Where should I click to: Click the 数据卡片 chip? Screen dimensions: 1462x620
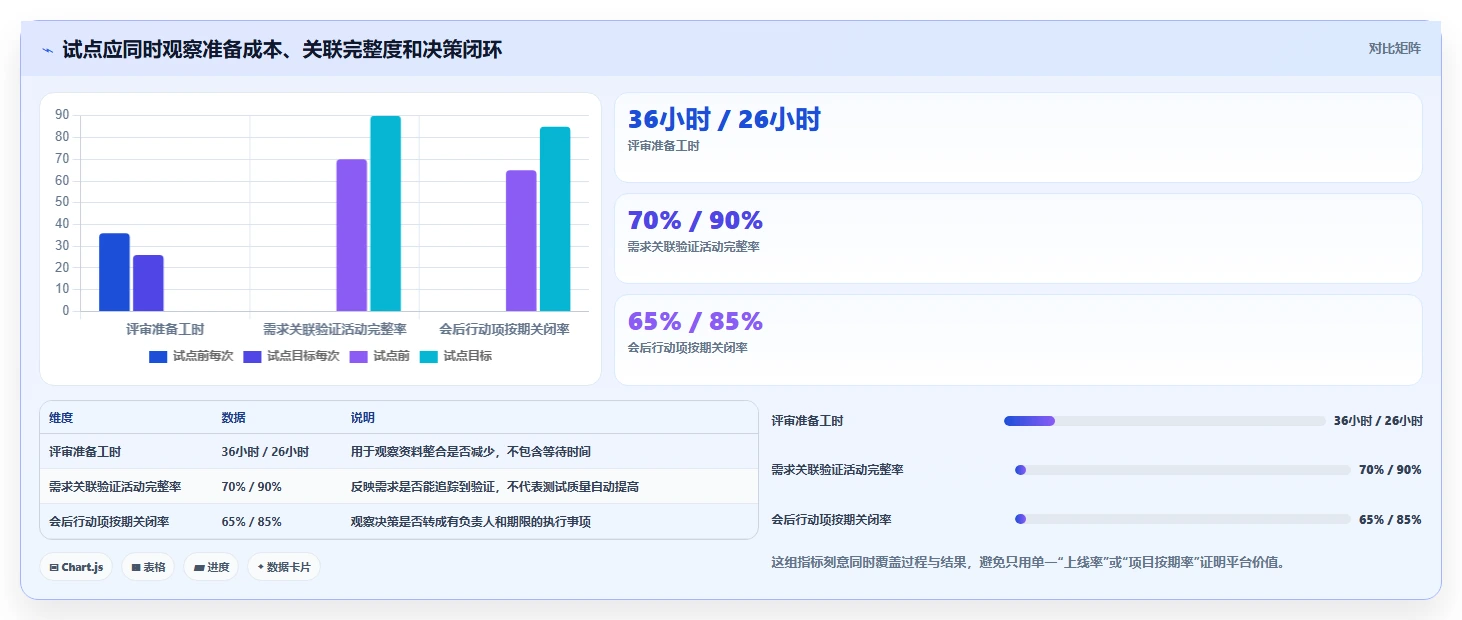pos(284,567)
